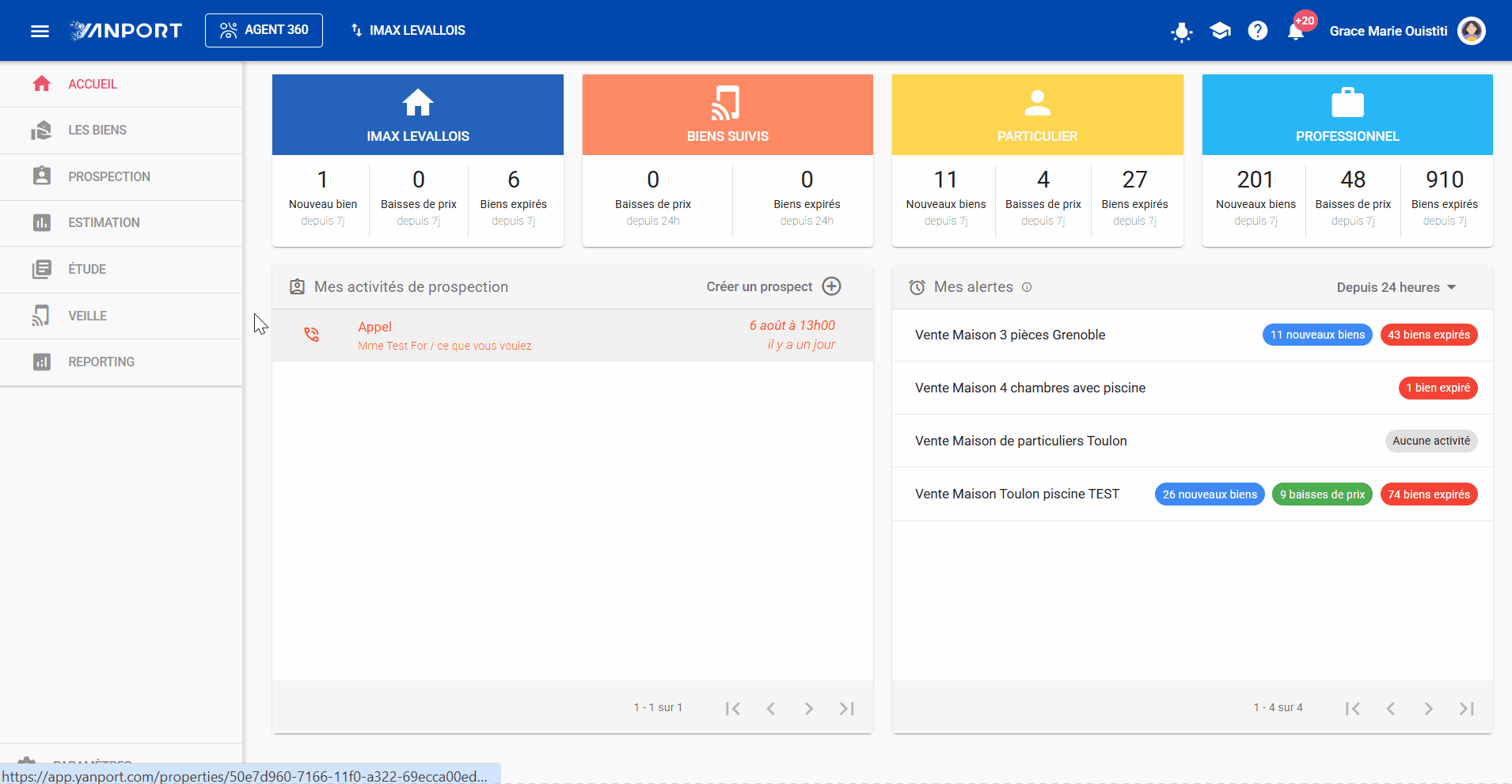Image resolution: width=1512 pixels, height=784 pixels.
Task: Click the 9 baisses de prix green badge
Action: (1322, 494)
